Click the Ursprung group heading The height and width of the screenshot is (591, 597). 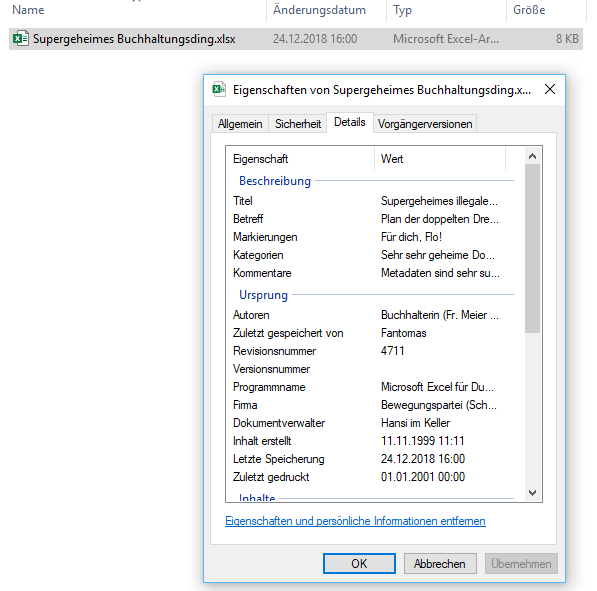click(x=263, y=295)
